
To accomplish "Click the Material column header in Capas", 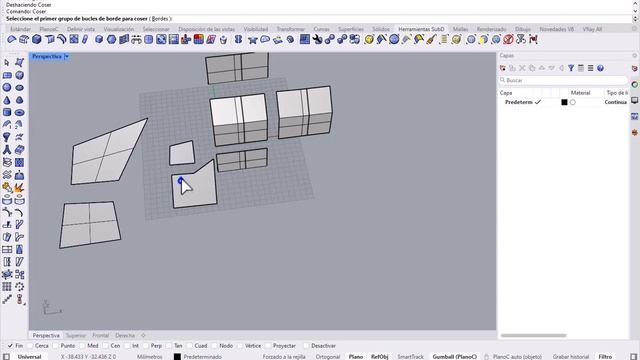I will click(580, 93).
